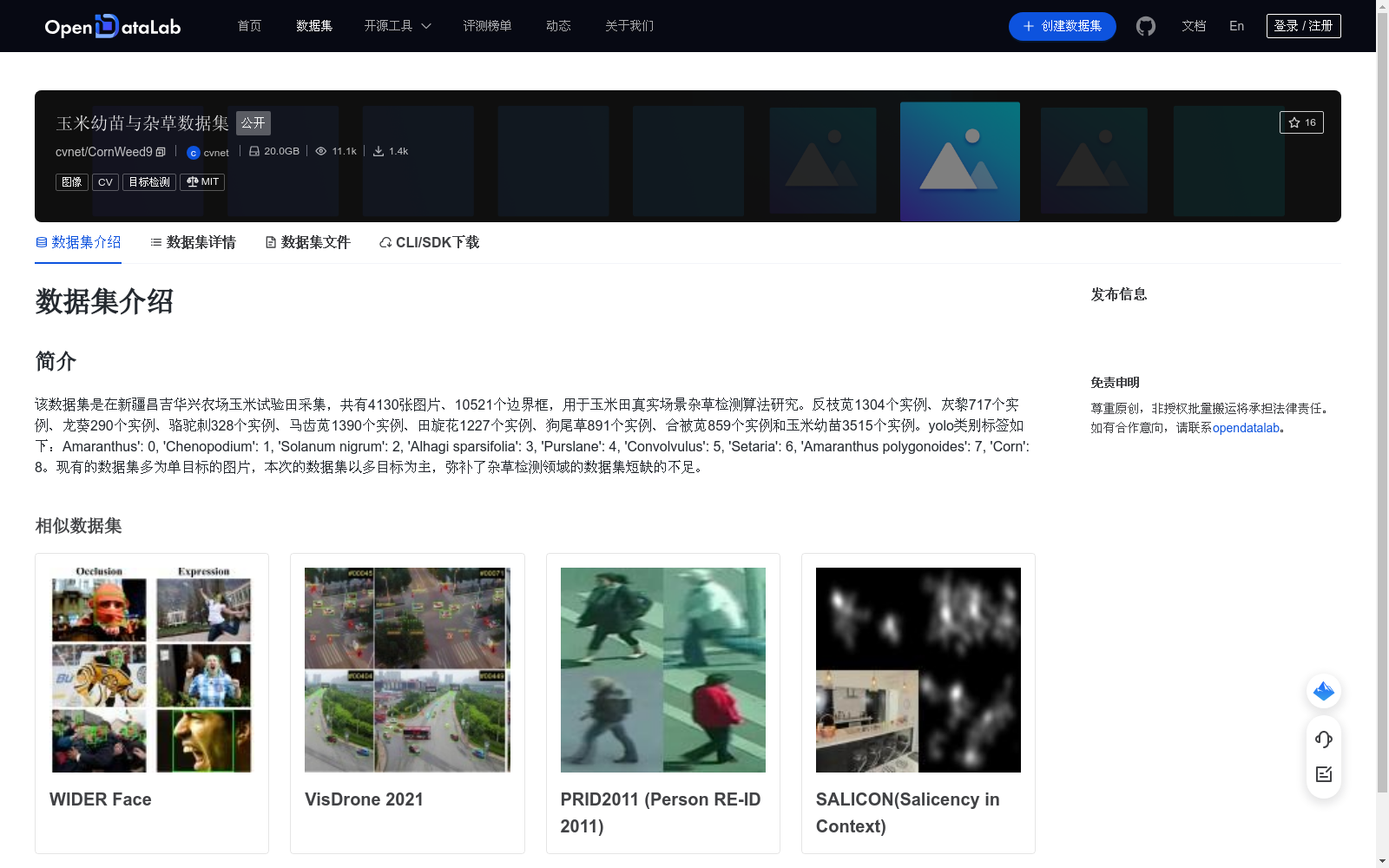Select 数据集 in the top navigation
Viewport: 1389px width, 868px height.
(x=313, y=26)
